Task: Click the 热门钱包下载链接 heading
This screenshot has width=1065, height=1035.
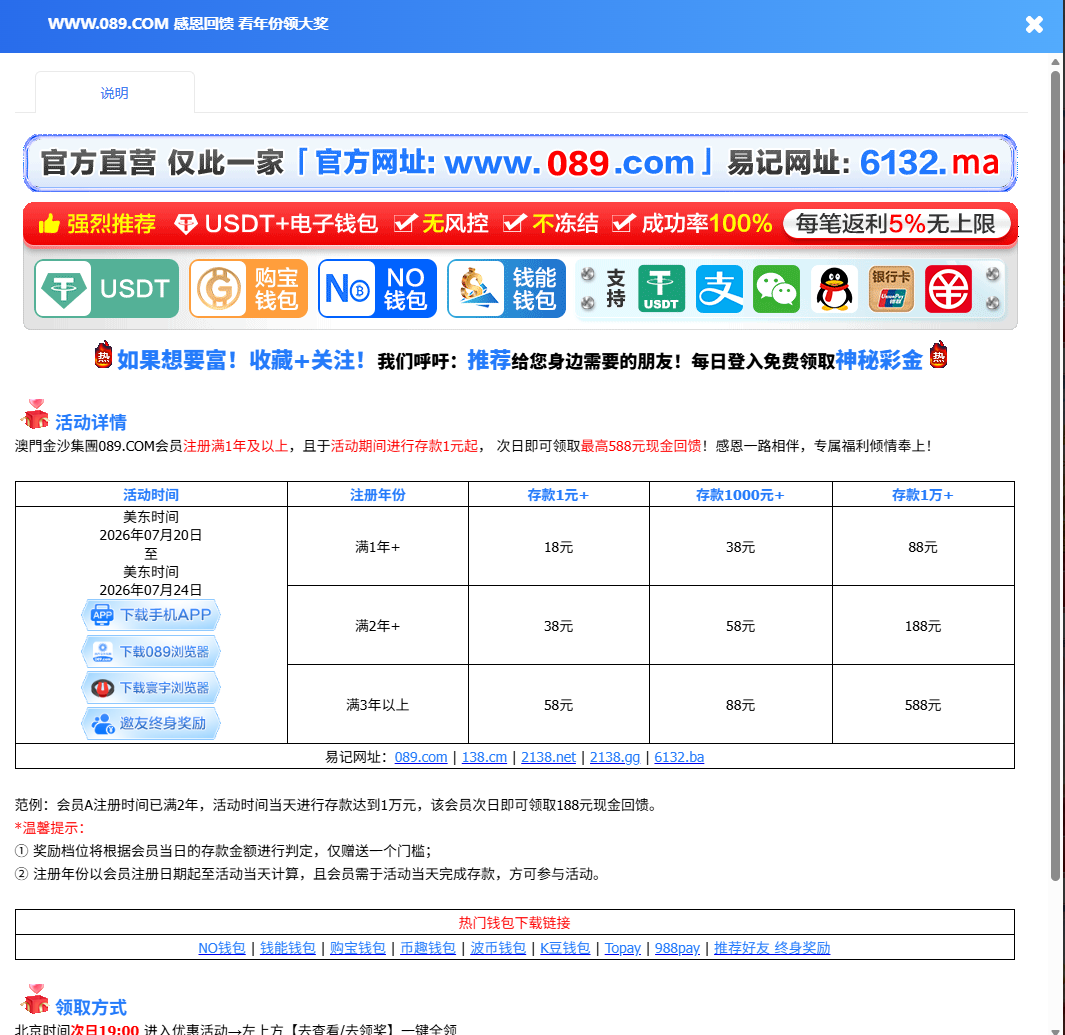Action: point(514,923)
